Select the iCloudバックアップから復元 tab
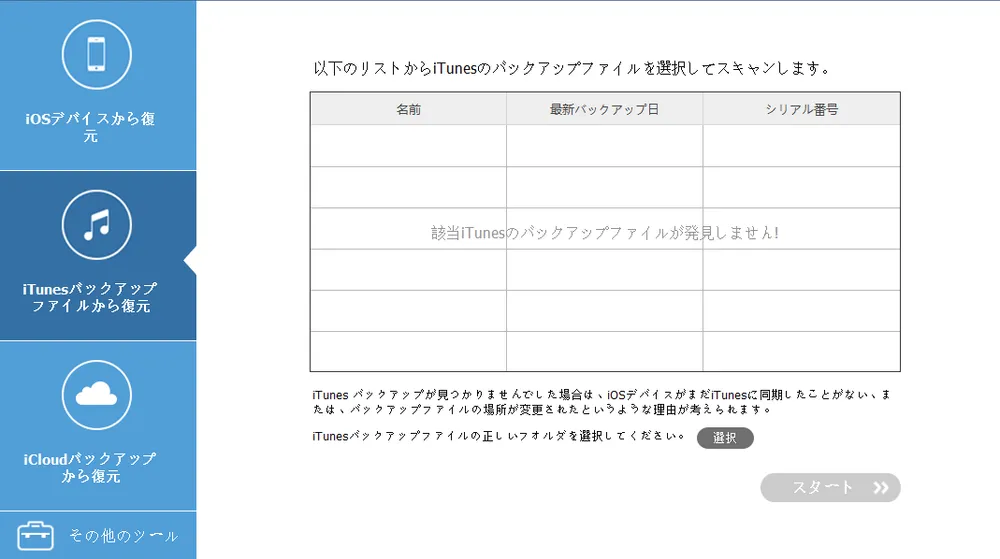Image resolution: width=1000 pixels, height=559 pixels. pyautogui.click(x=98, y=426)
